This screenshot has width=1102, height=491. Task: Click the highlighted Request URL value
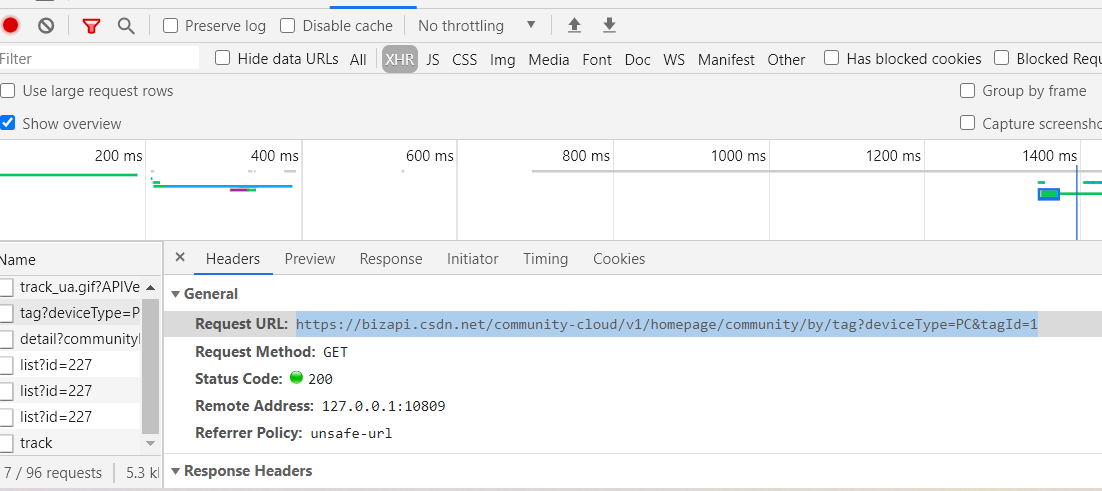[x=666, y=325]
